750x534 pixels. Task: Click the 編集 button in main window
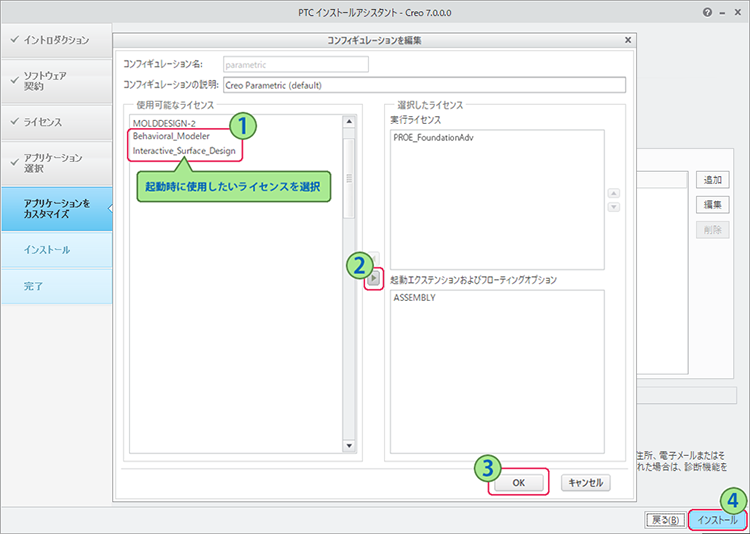coord(712,205)
